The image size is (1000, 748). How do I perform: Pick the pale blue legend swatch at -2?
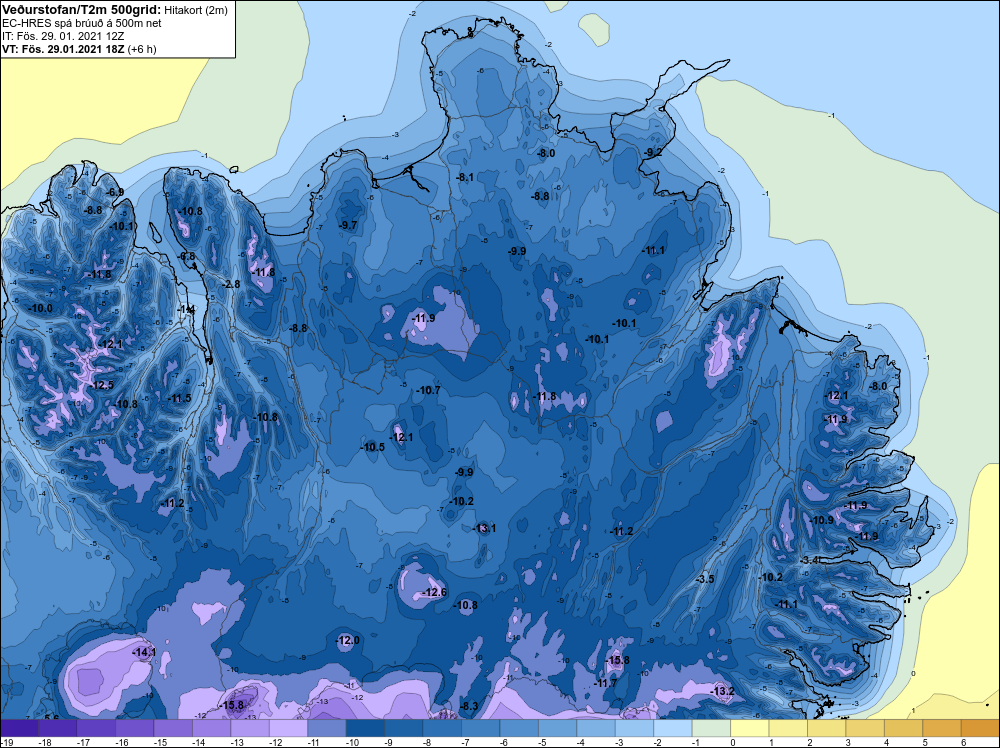click(673, 728)
